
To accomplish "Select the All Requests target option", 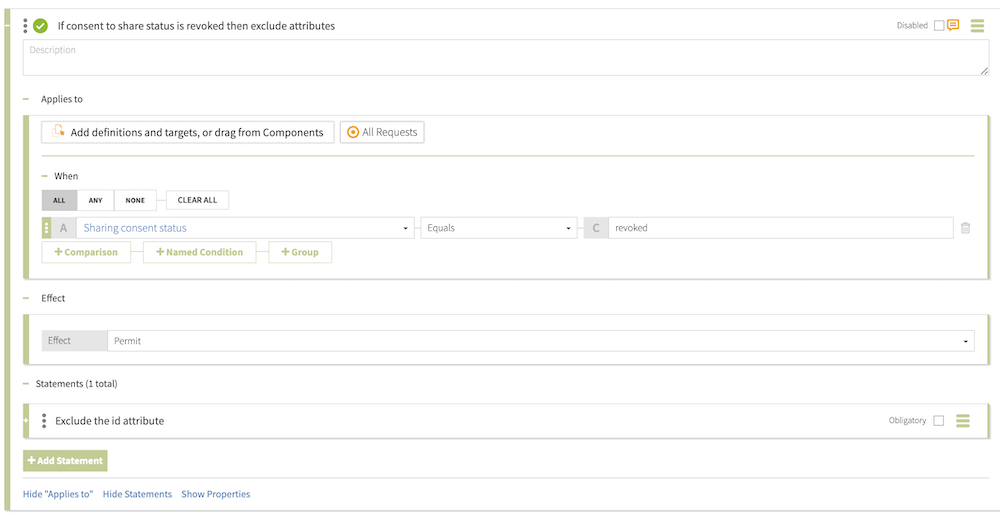I will [x=382, y=132].
